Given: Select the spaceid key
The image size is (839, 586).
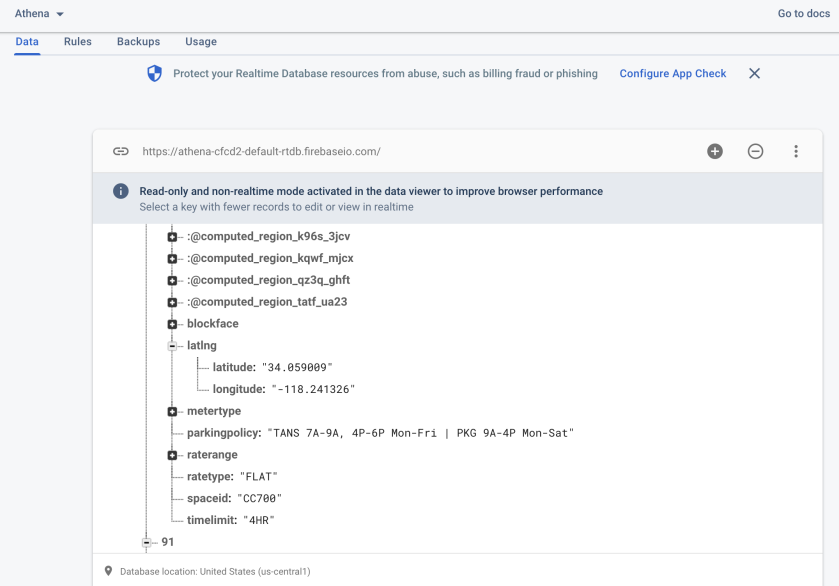Looking at the screenshot, I should click(209, 499).
